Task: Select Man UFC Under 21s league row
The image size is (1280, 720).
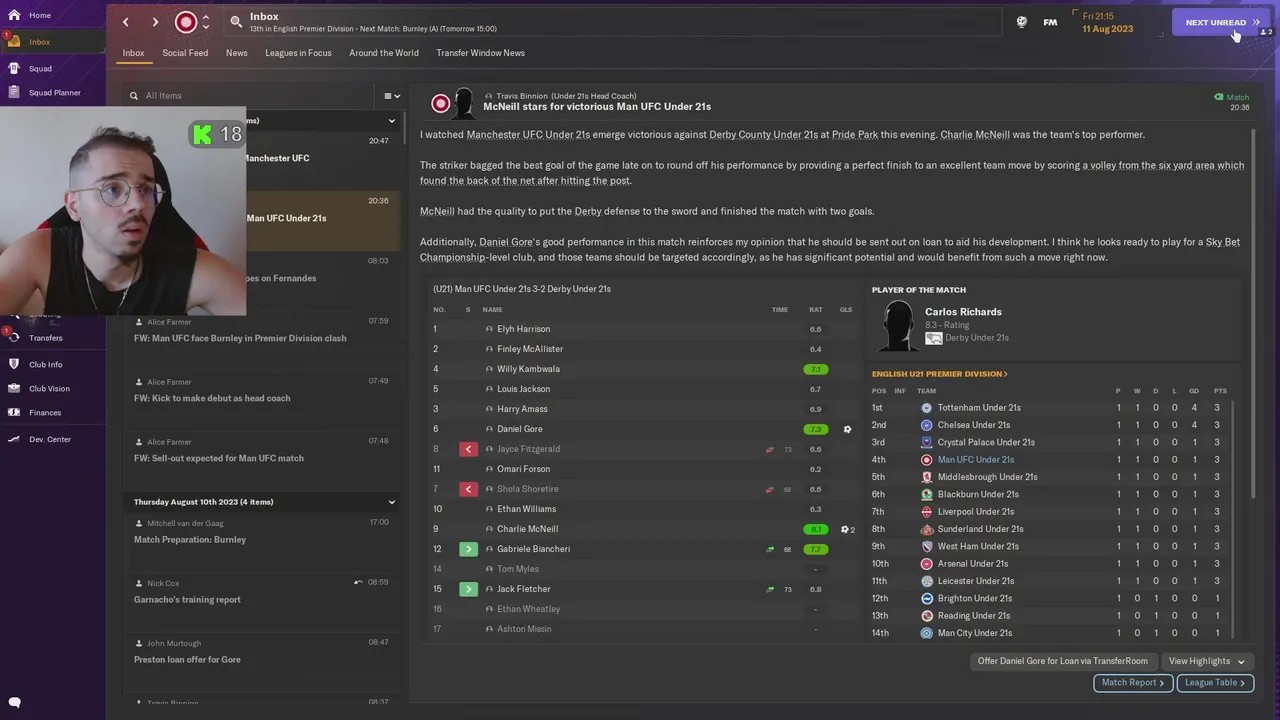Action: (x=1049, y=460)
